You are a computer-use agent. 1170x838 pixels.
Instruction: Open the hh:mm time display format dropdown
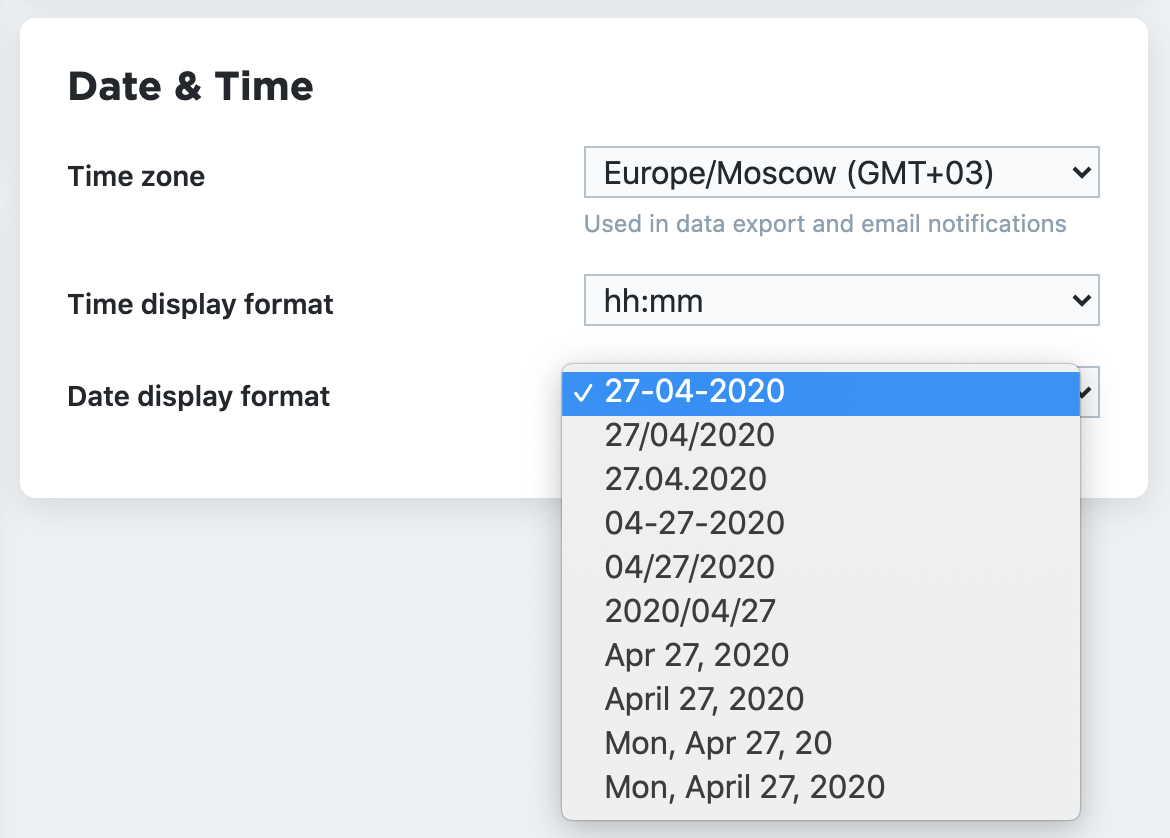[841, 300]
